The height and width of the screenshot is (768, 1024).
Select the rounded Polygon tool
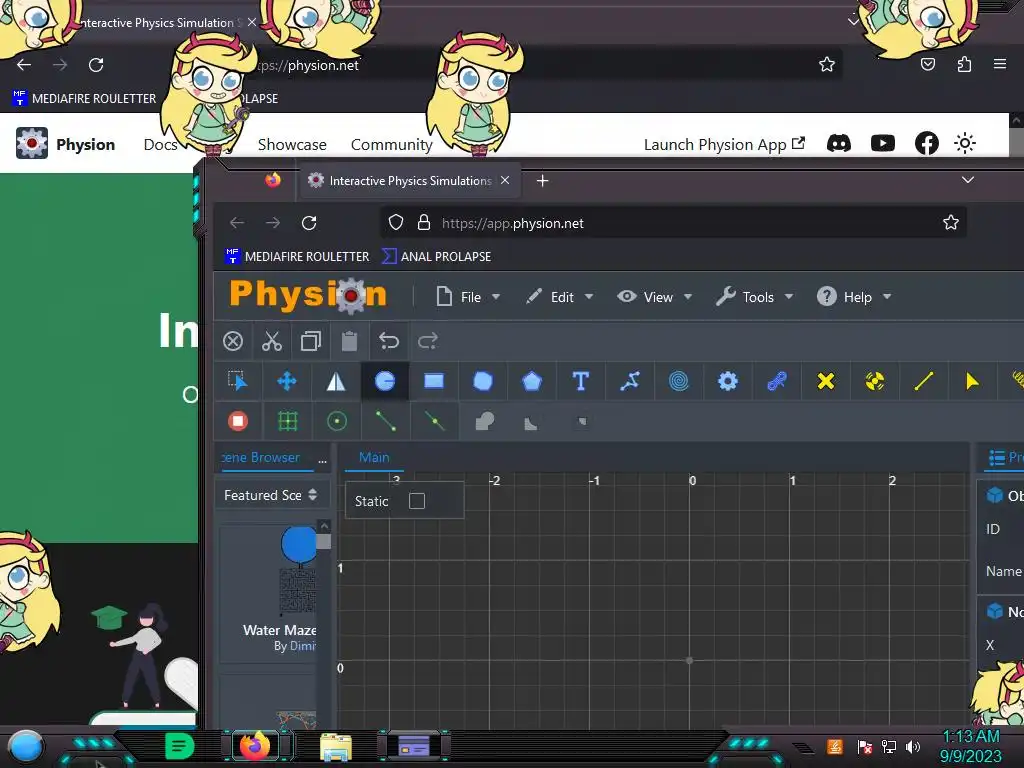[483, 381]
